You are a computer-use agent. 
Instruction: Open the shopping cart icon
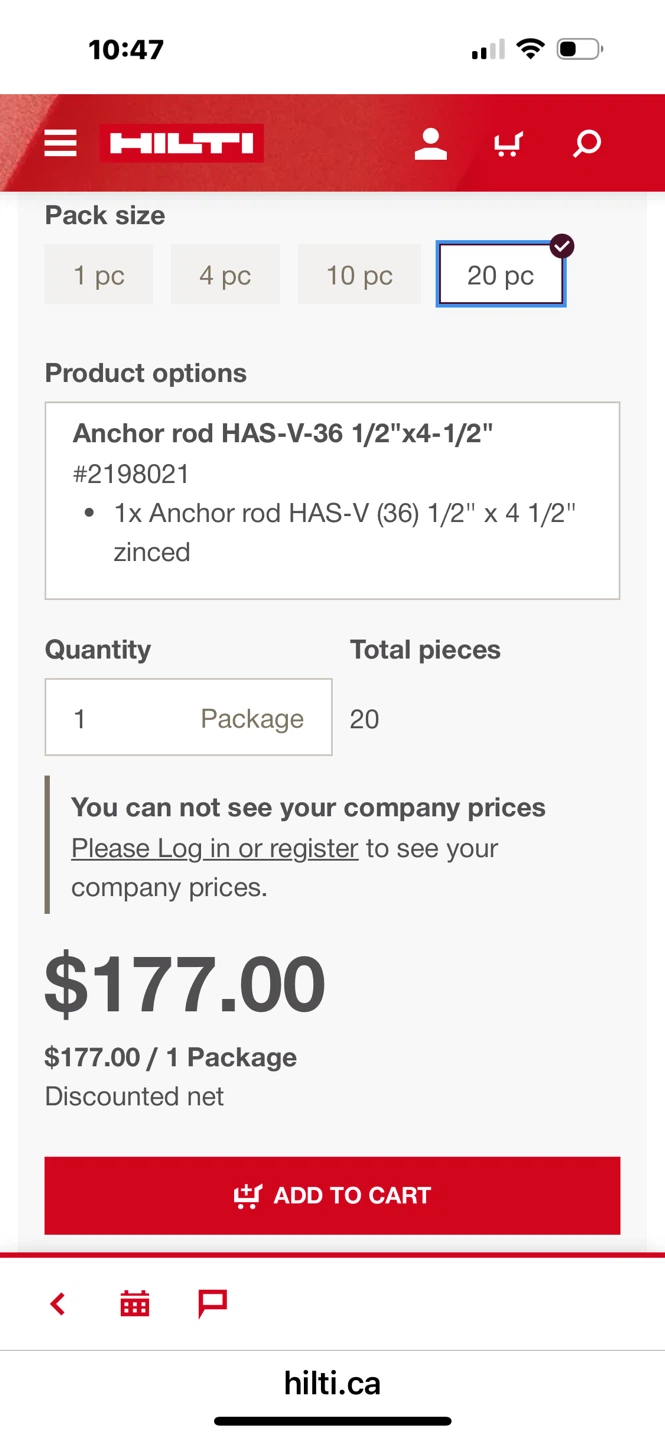click(x=508, y=144)
